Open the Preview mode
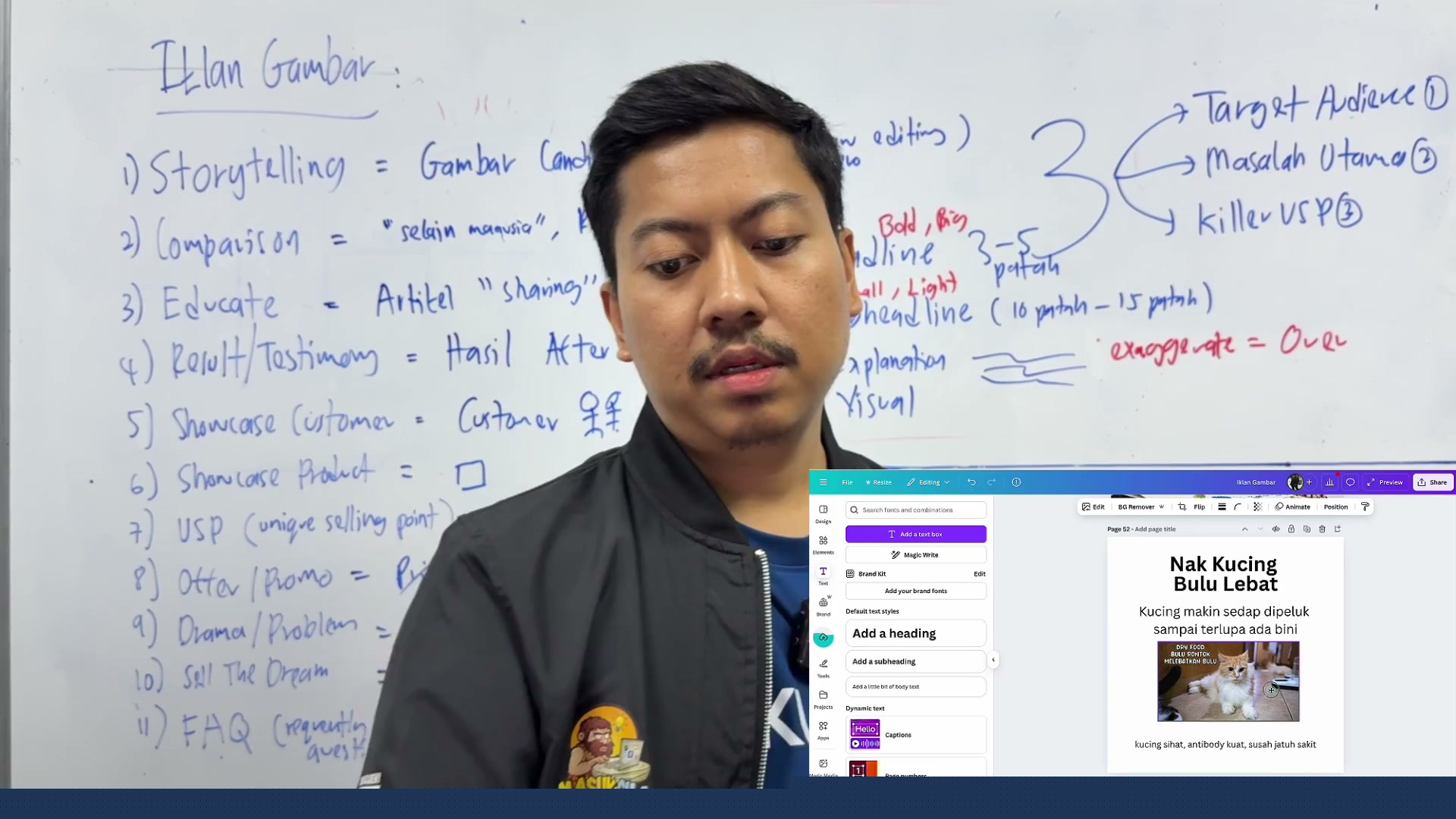This screenshot has width=1456, height=819. click(1385, 482)
